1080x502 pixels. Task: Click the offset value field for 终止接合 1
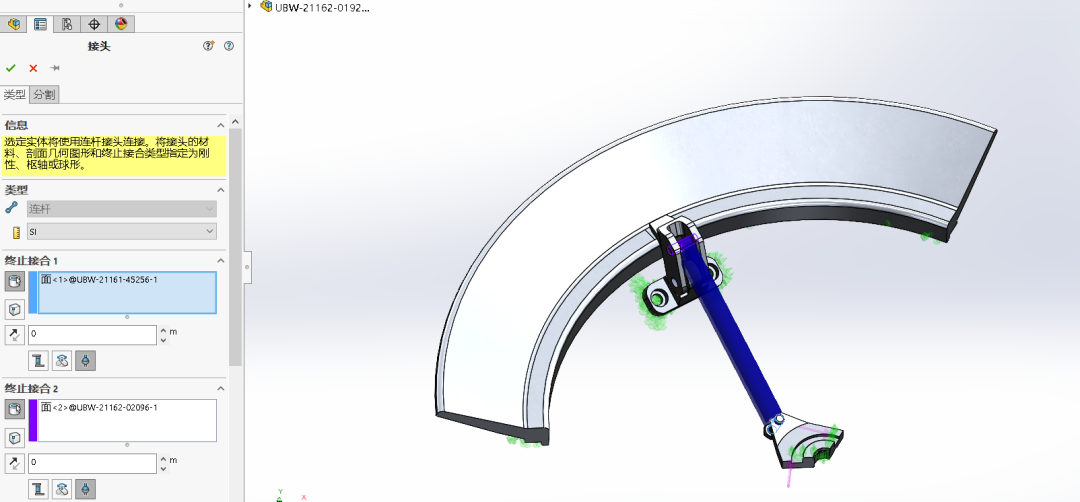coord(92,334)
